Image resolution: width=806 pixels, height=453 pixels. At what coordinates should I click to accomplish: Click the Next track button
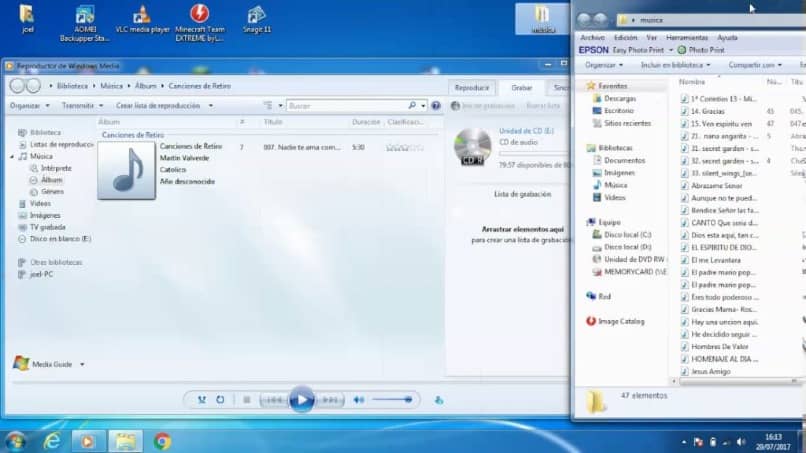pos(330,400)
